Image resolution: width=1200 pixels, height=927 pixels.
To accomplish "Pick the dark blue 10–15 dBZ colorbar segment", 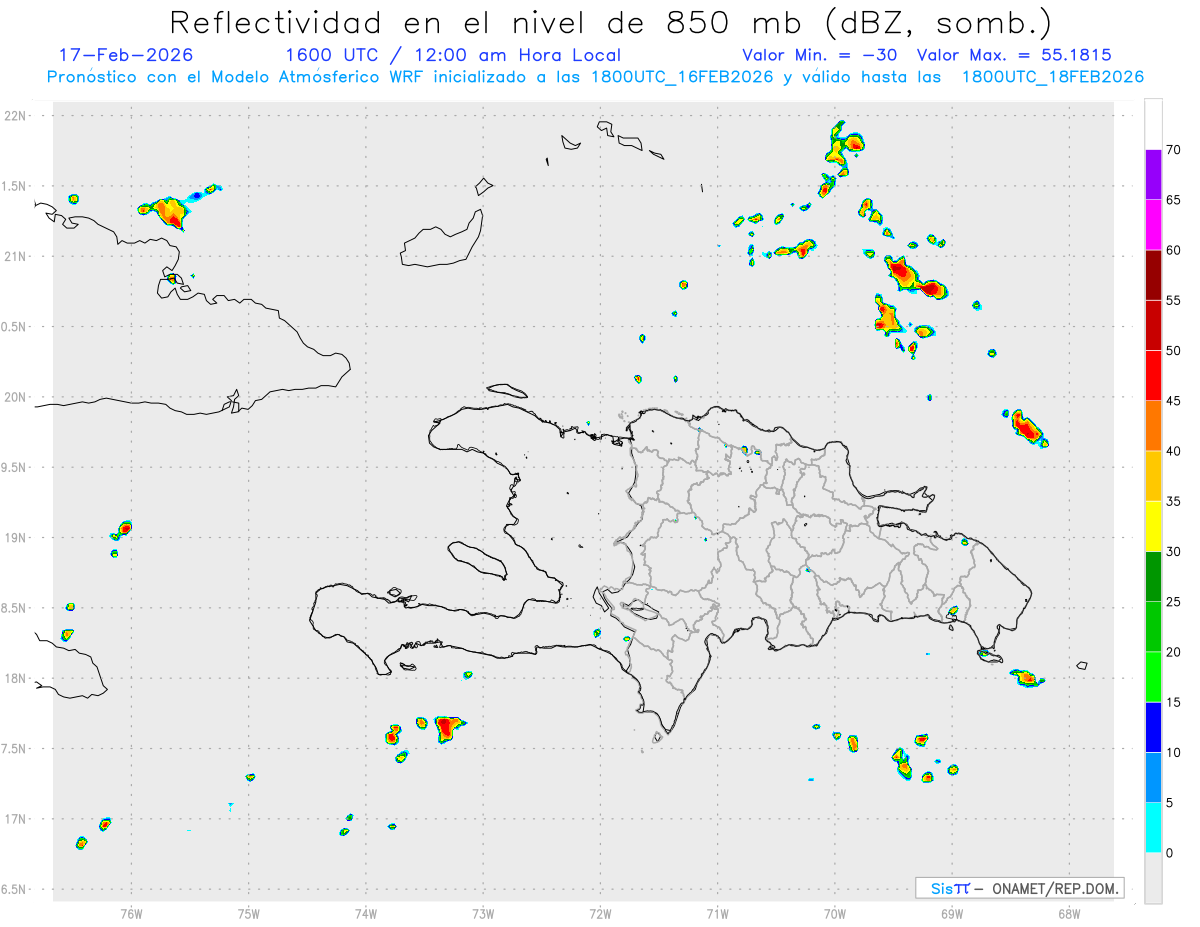I will click(x=1153, y=727).
